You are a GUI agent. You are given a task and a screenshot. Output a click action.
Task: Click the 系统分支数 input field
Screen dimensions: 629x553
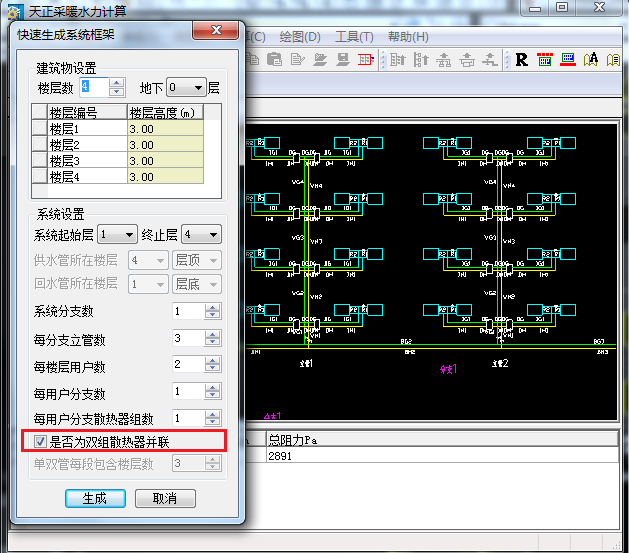coord(187,312)
